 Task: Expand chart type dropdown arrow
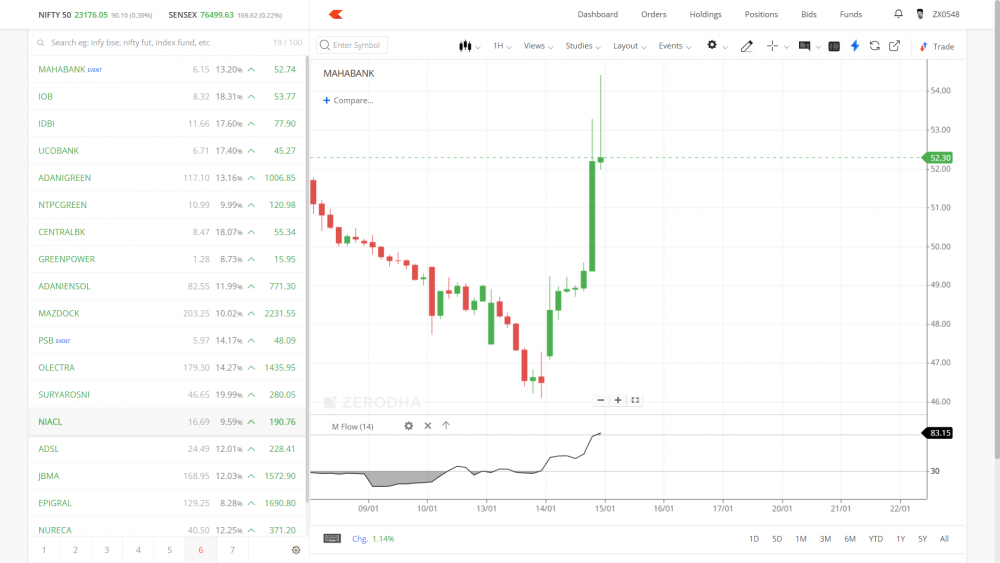[x=478, y=47]
